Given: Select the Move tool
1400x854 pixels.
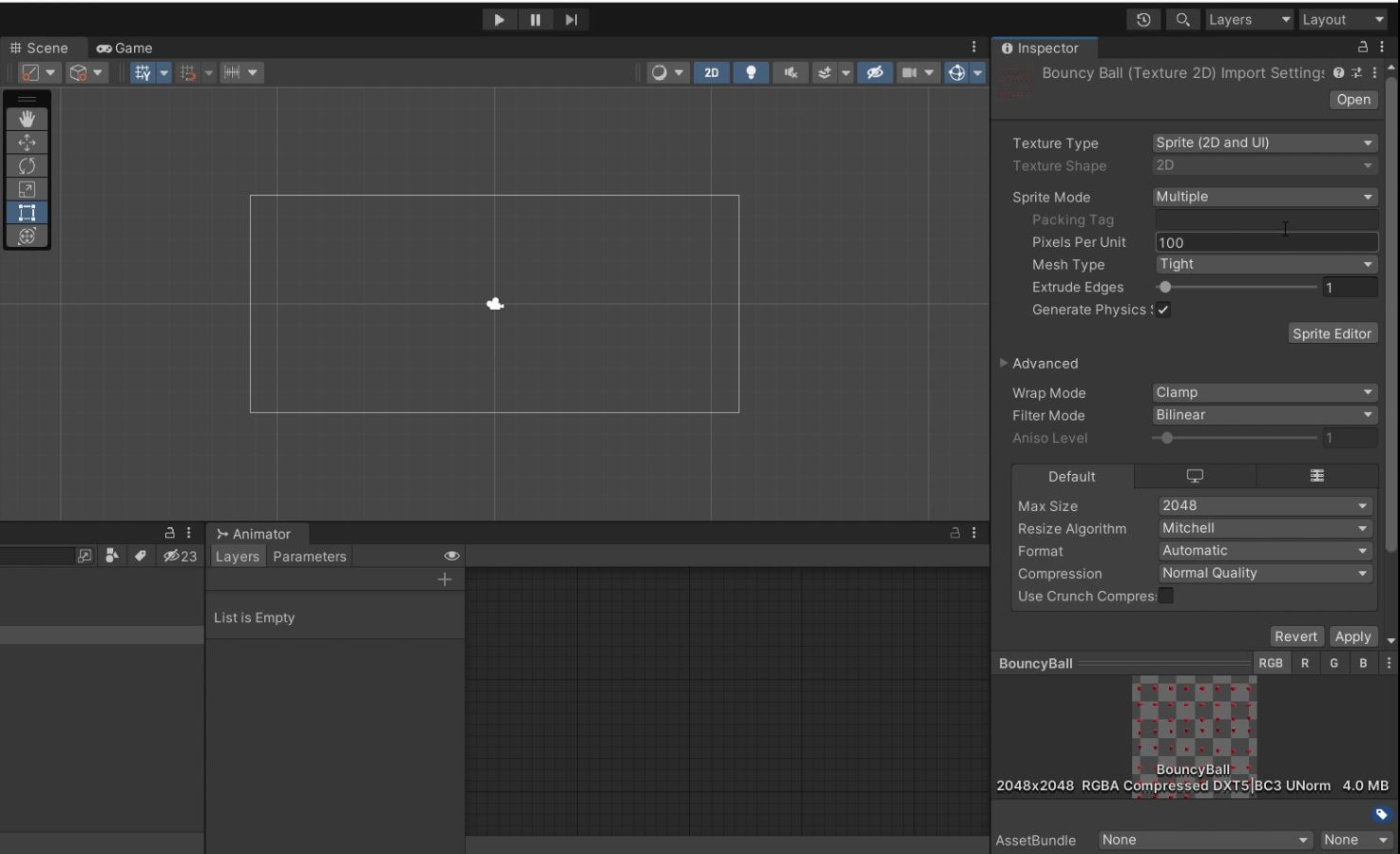Looking at the screenshot, I should pos(27,142).
